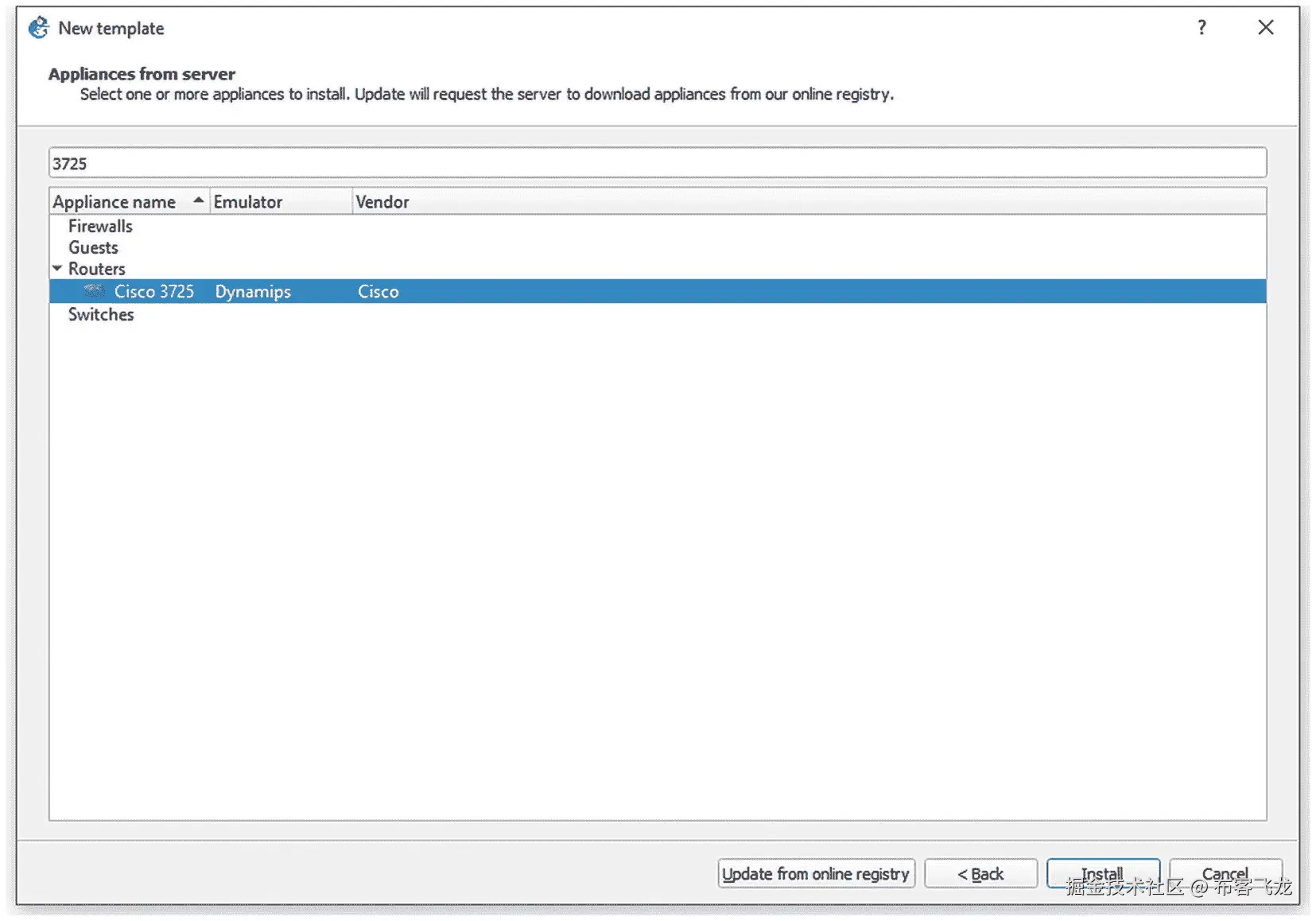This screenshot has height=921, width=1316.
Task: Select the Guests category
Action: [93, 248]
